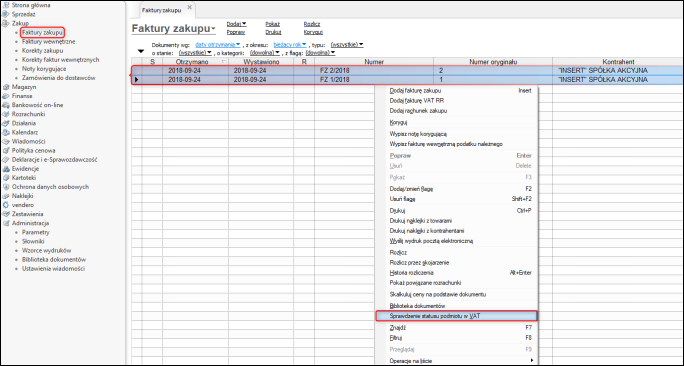
Task: Choose 'Dodaj fakturę zakupu' in context menu
Action: click(x=456, y=91)
